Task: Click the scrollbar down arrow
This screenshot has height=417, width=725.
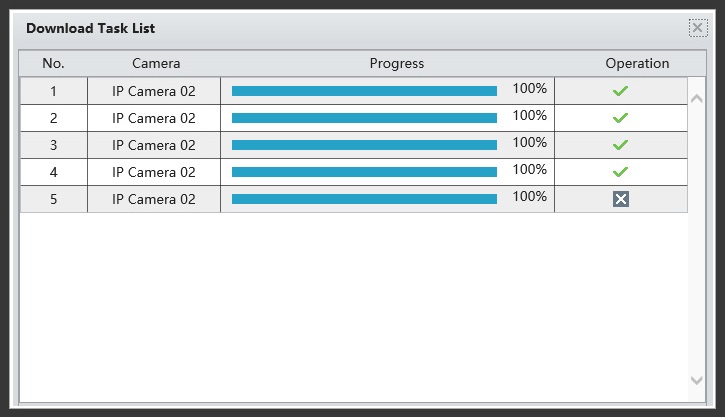Action: (x=696, y=380)
